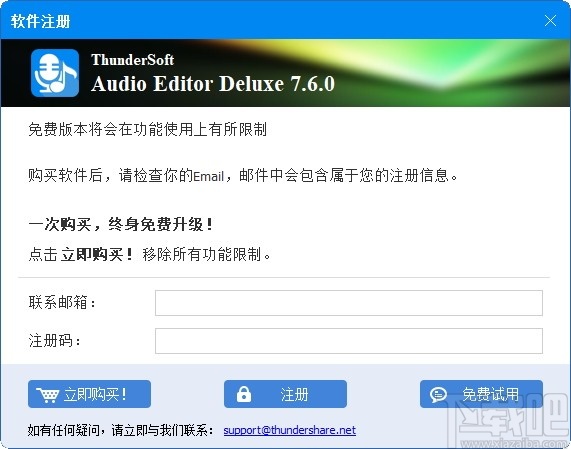Click the shopping cart icon on buy button
Viewport: 571px width, 449px height.
(x=48, y=394)
